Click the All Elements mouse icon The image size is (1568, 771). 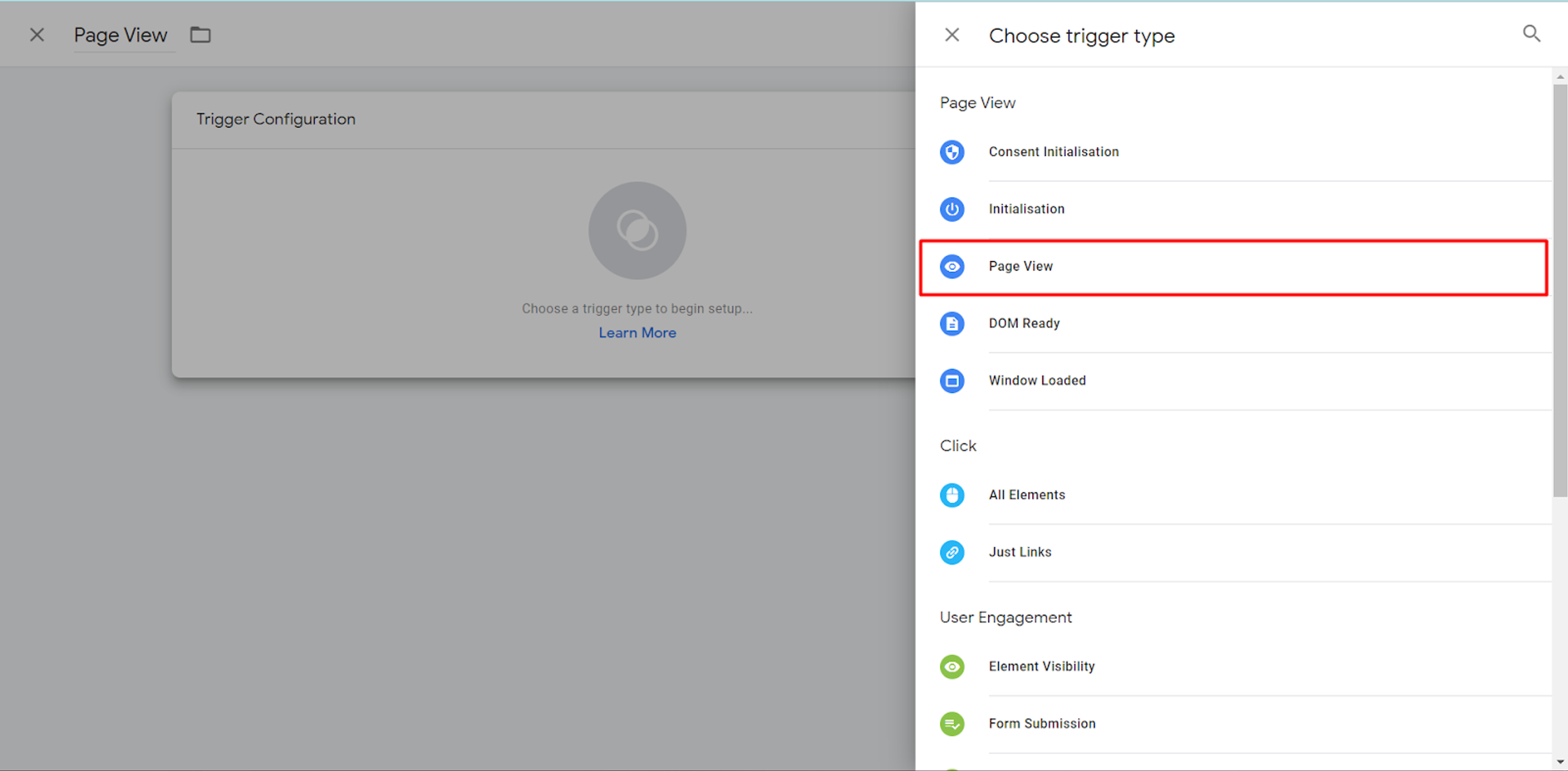952,495
